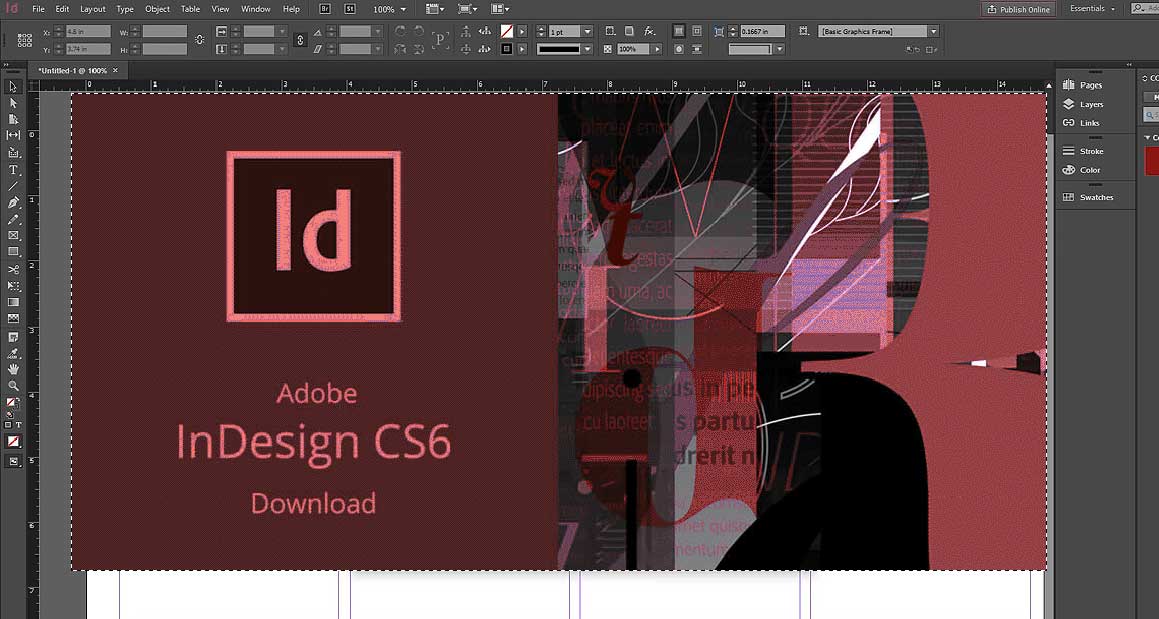Open Adobe Stock with St icon
1159x619 pixels.
[348, 9]
